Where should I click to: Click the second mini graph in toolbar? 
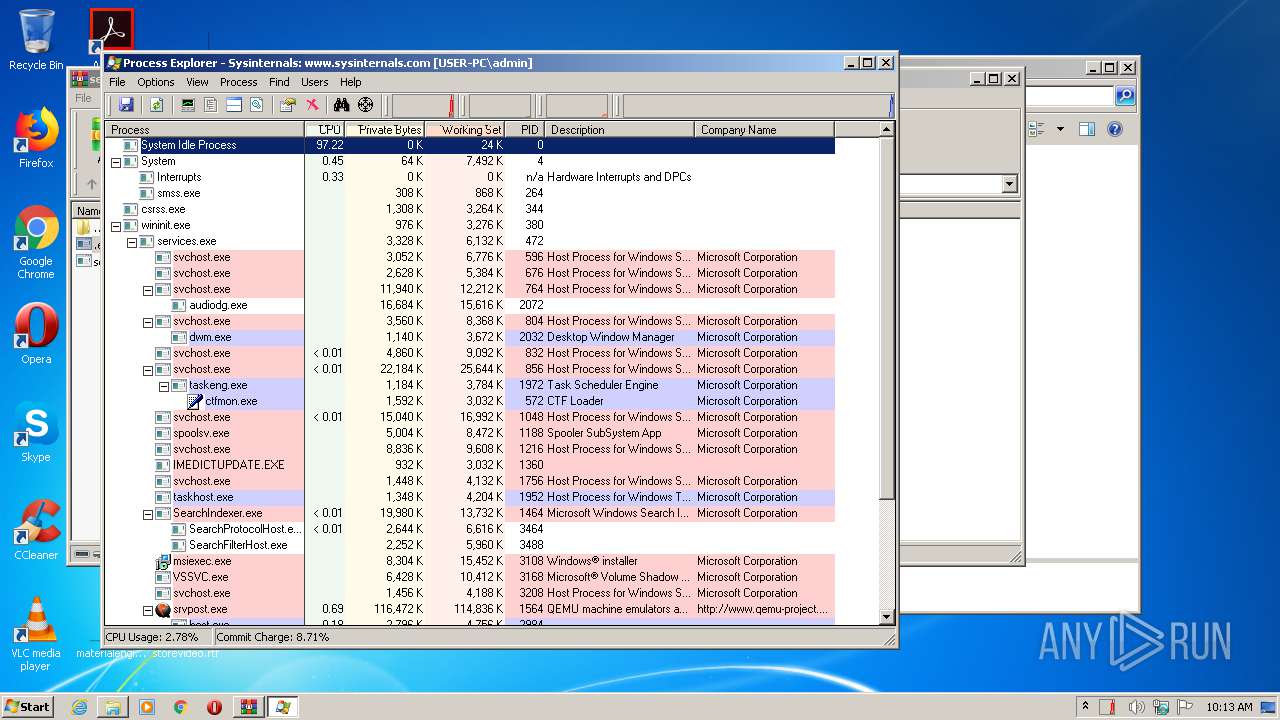pyautogui.click(x=500, y=105)
